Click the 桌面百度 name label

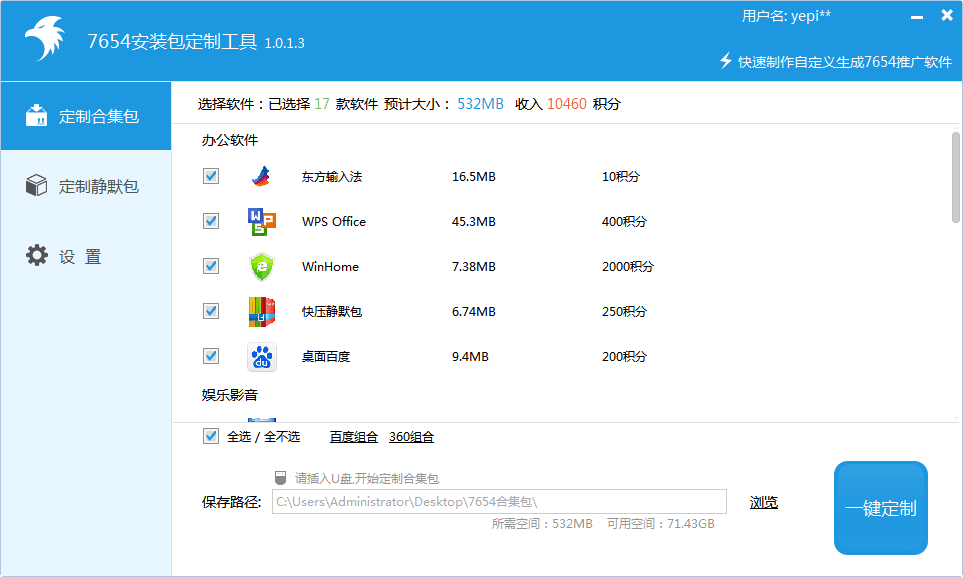tap(326, 356)
